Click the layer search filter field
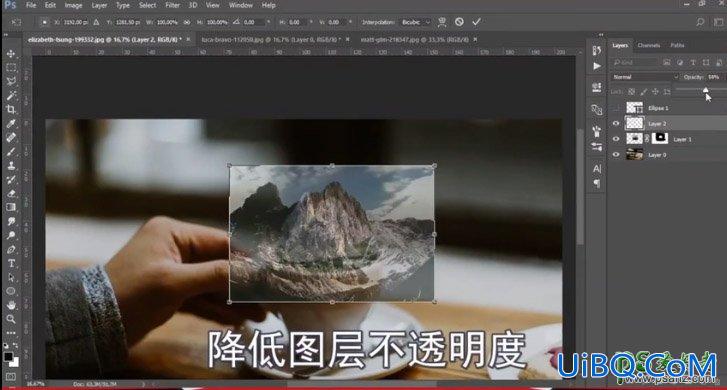 [x=635, y=62]
